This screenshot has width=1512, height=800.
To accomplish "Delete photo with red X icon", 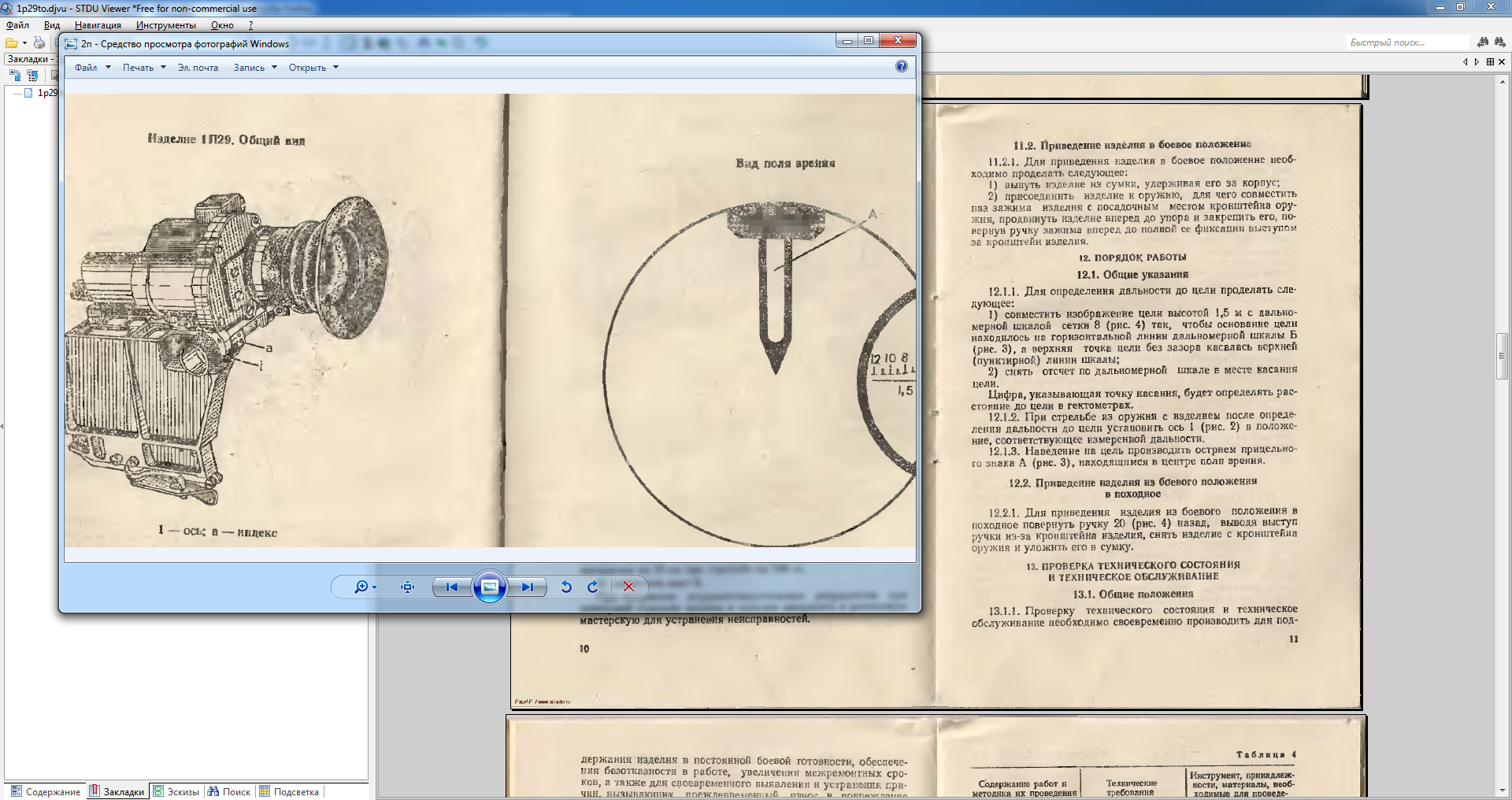I will 628,587.
